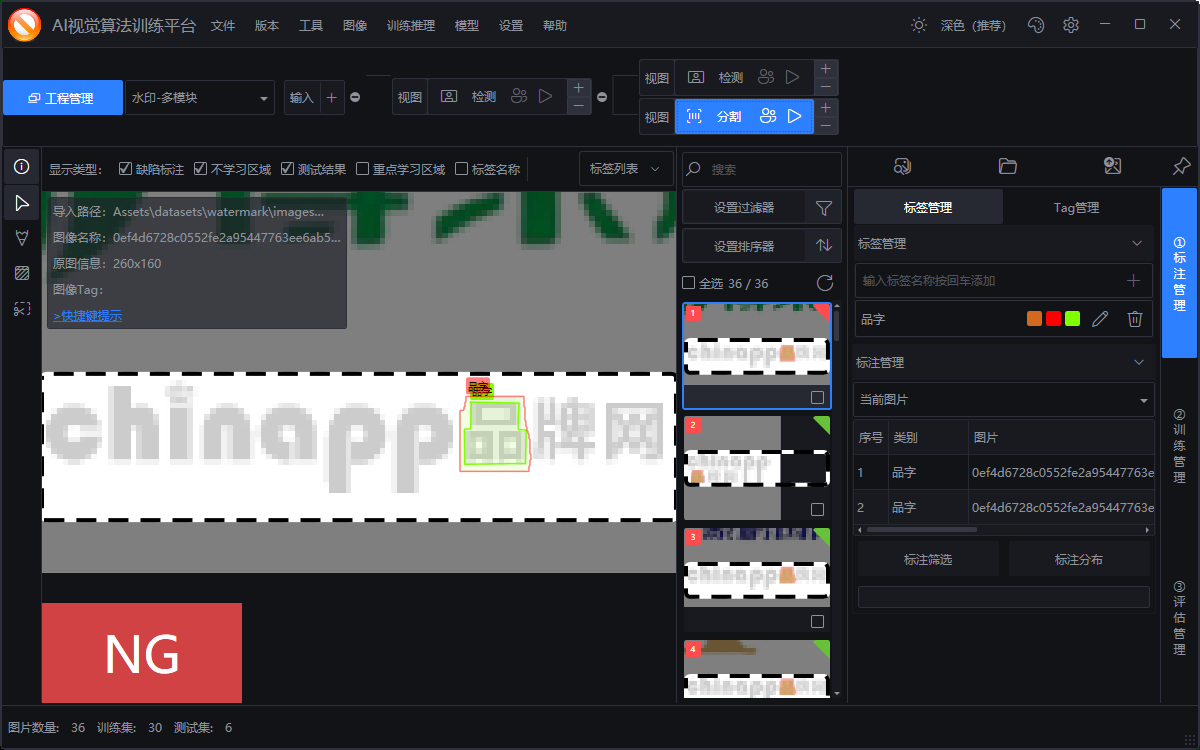Select thumbnail number 2 in image list
The height and width of the screenshot is (750, 1200).
pyautogui.click(x=757, y=467)
